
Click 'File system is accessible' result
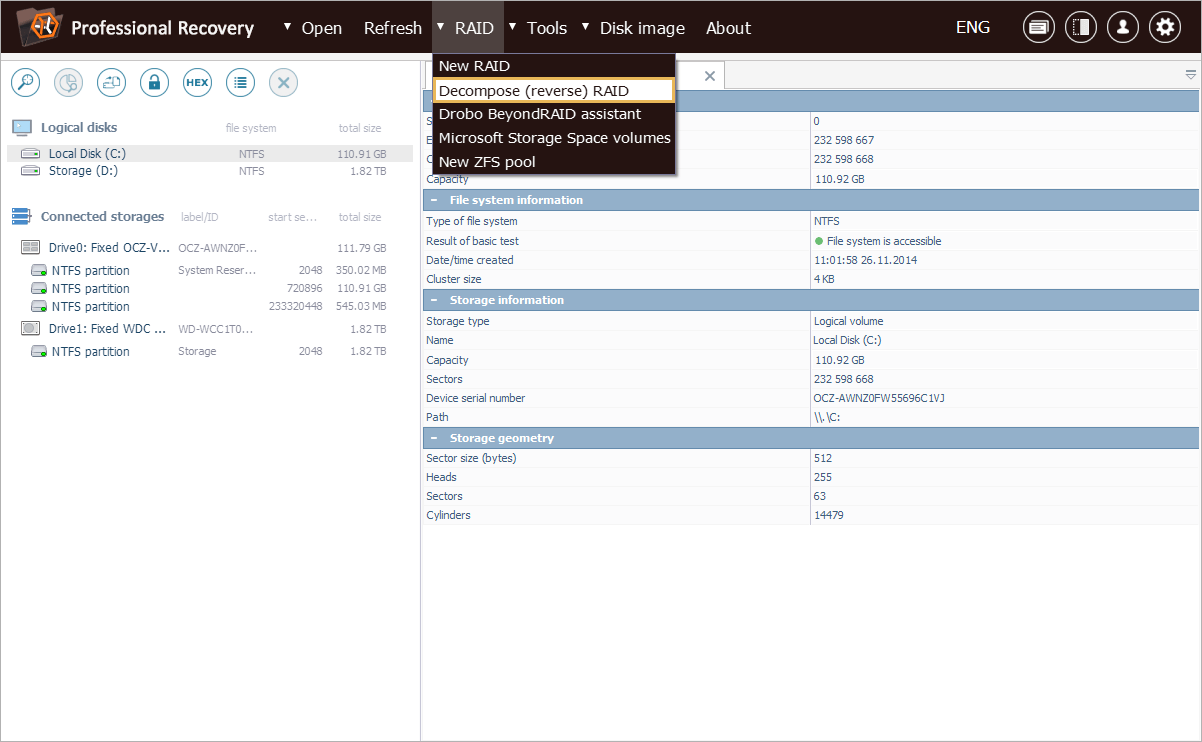point(884,241)
